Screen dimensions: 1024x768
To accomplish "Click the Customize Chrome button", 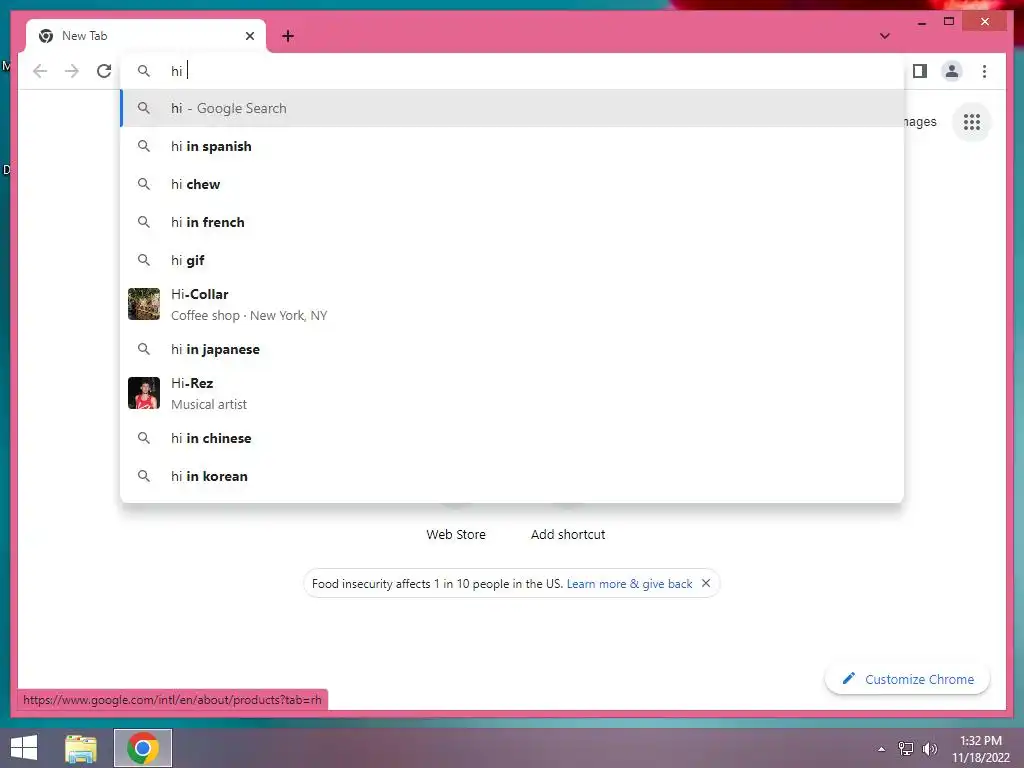I will pos(908,679).
